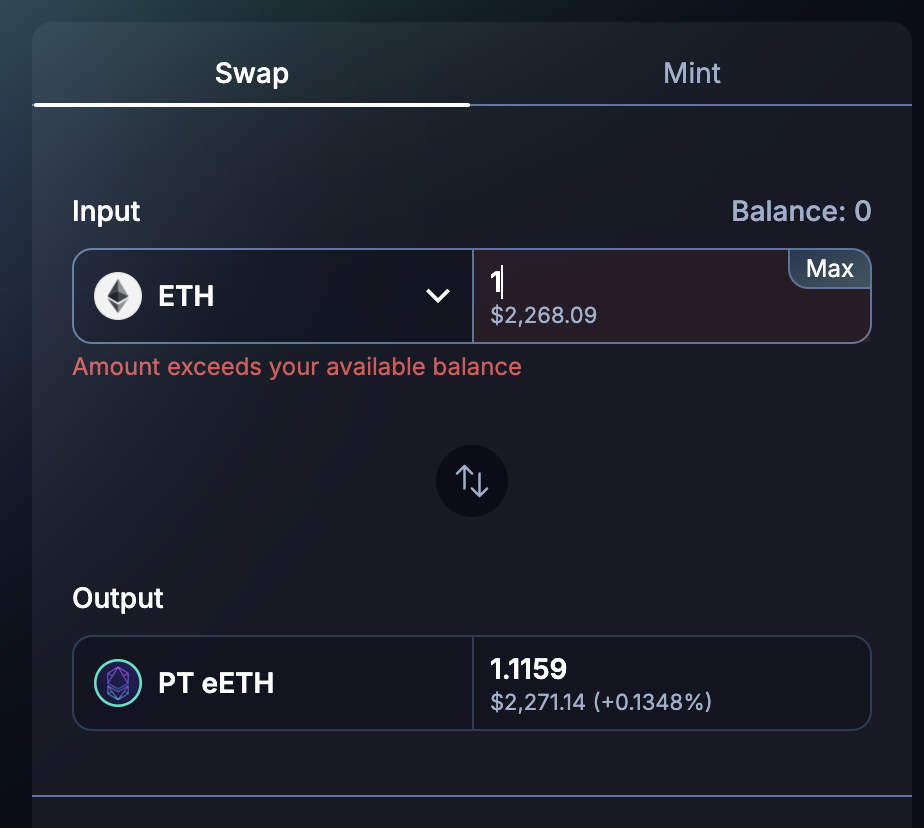Click the ETH token logo icon
This screenshot has height=828, width=924.
118,296
